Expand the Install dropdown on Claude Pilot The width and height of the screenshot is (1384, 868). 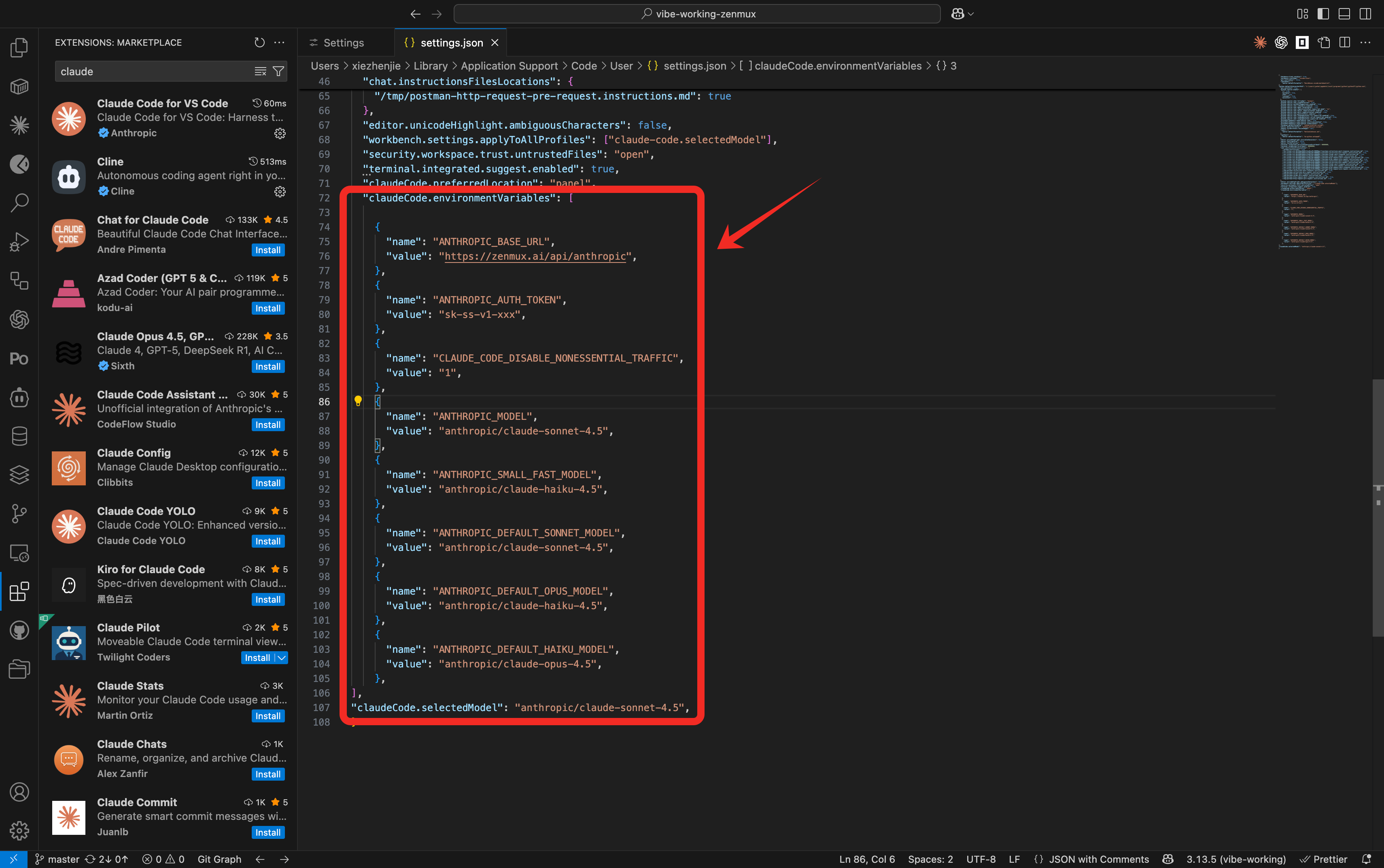tap(282, 657)
